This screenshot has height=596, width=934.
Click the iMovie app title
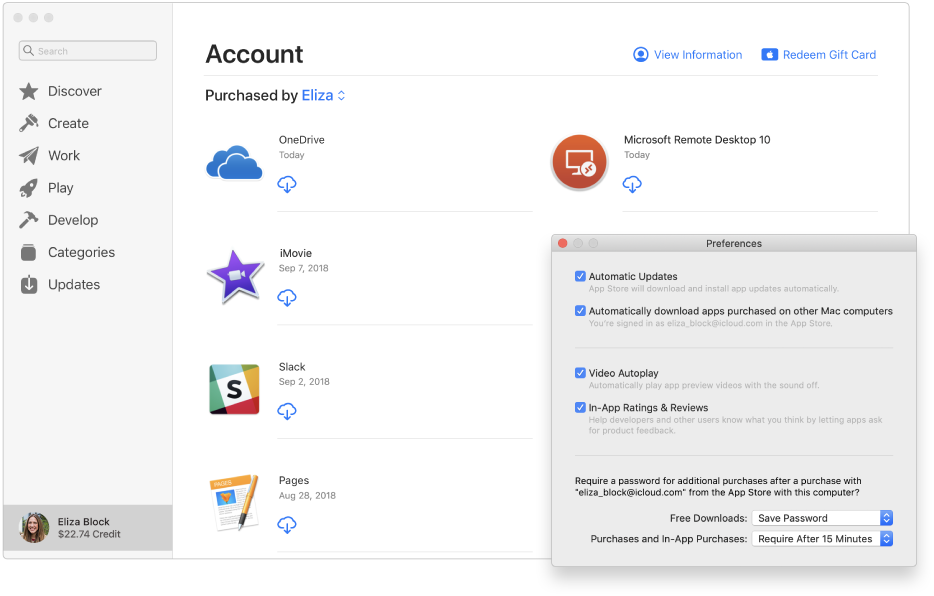tap(296, 253)
